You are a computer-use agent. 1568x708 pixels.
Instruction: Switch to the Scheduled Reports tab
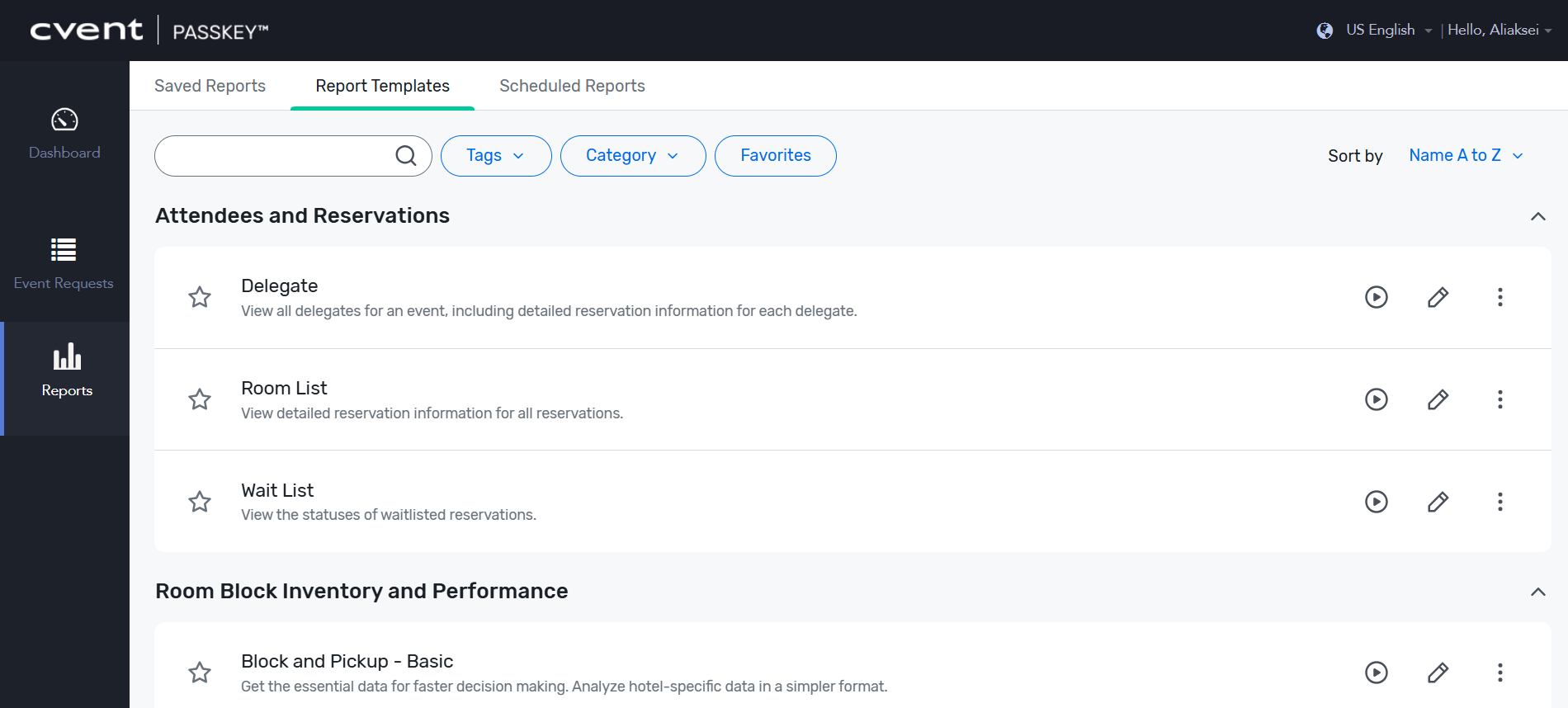coord(572,86)
